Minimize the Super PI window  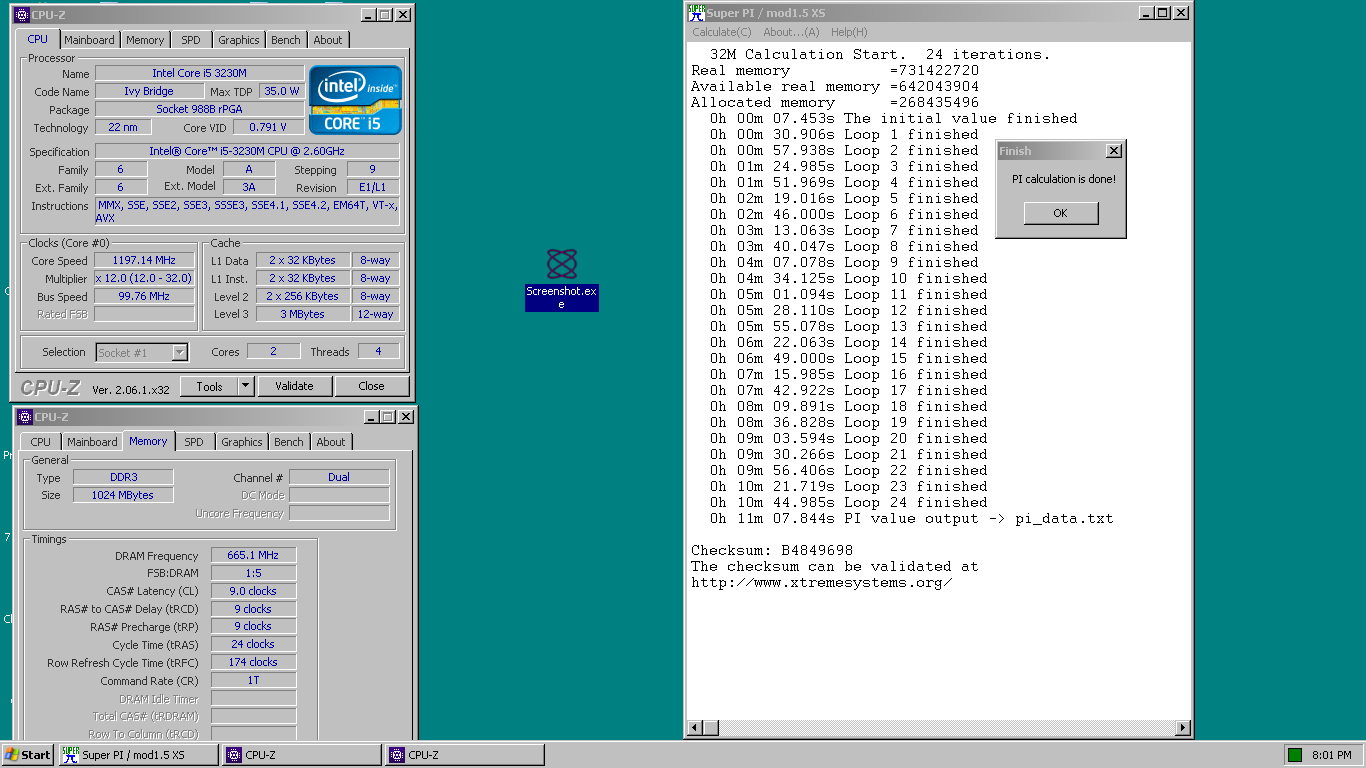(x=1147, y=13)
